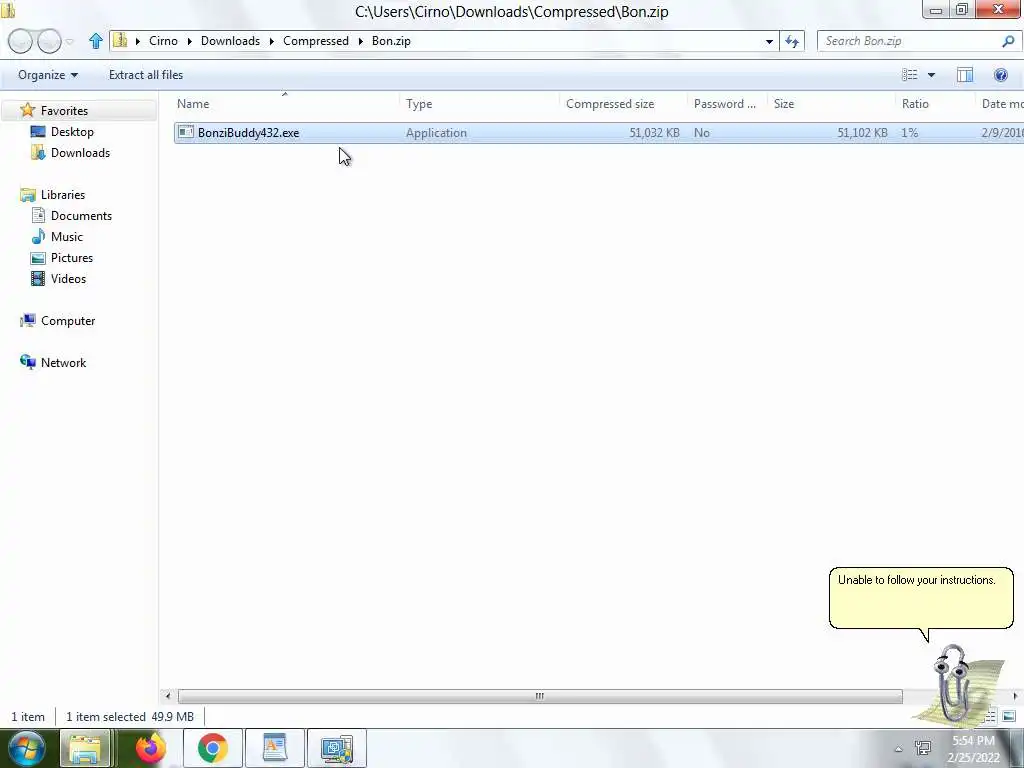Toggle the preview pane button
This screenshot has width=1024, height=768.
pos(965,75)
